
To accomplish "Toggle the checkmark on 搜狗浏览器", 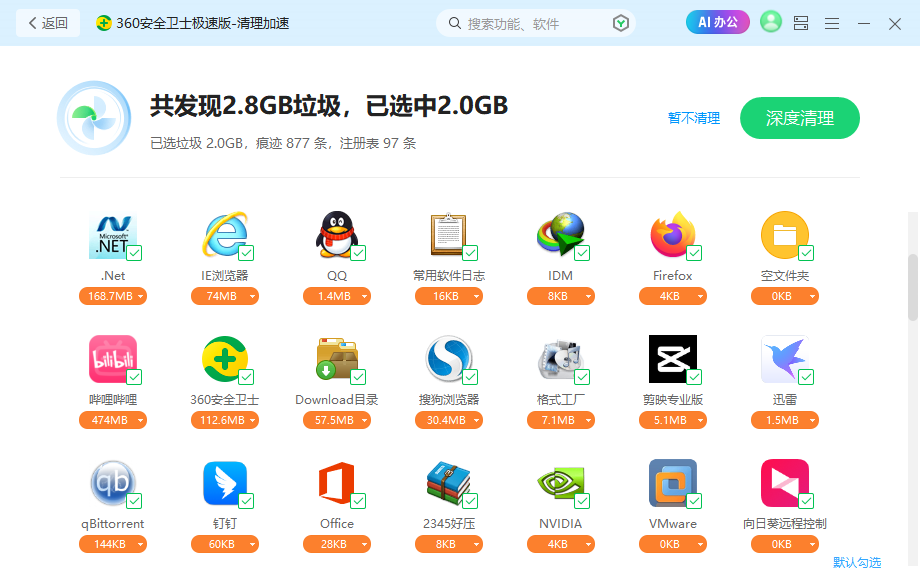I will 469,378.
